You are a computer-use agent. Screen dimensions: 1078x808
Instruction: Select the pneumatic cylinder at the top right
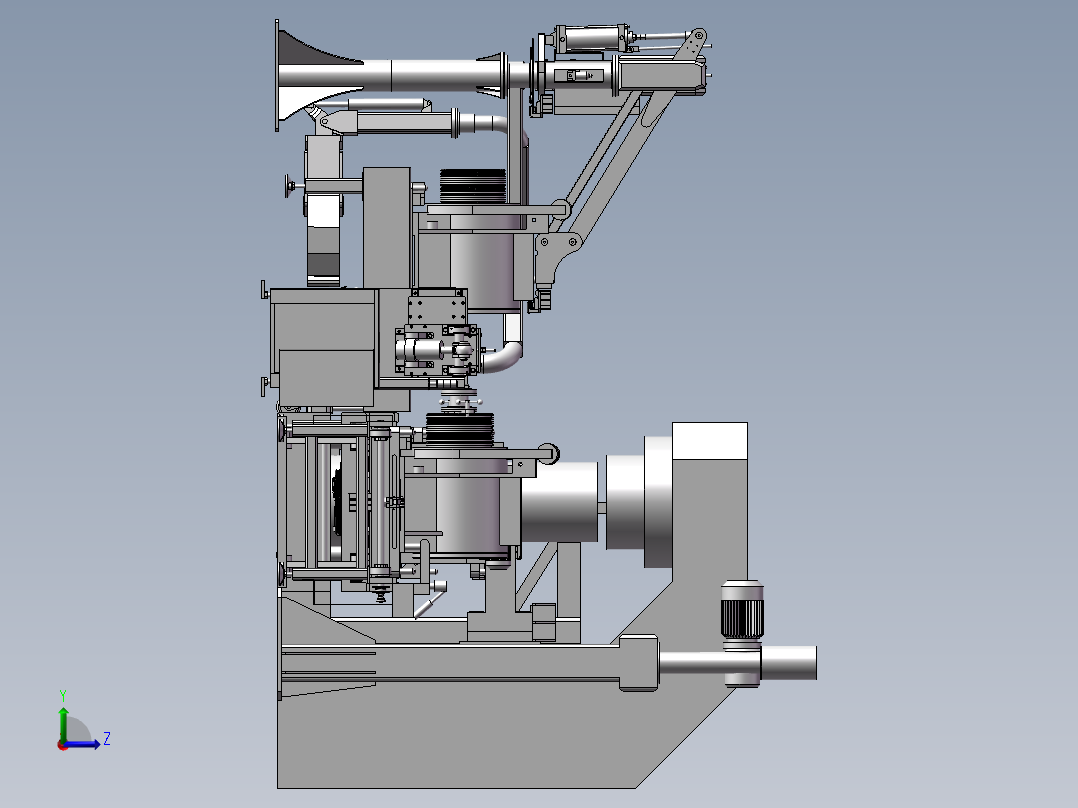(592, 37)
